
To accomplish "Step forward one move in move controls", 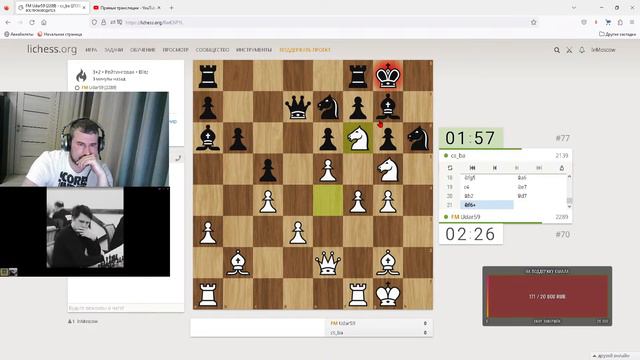I will pyautogui.click(x=517, y=168).
